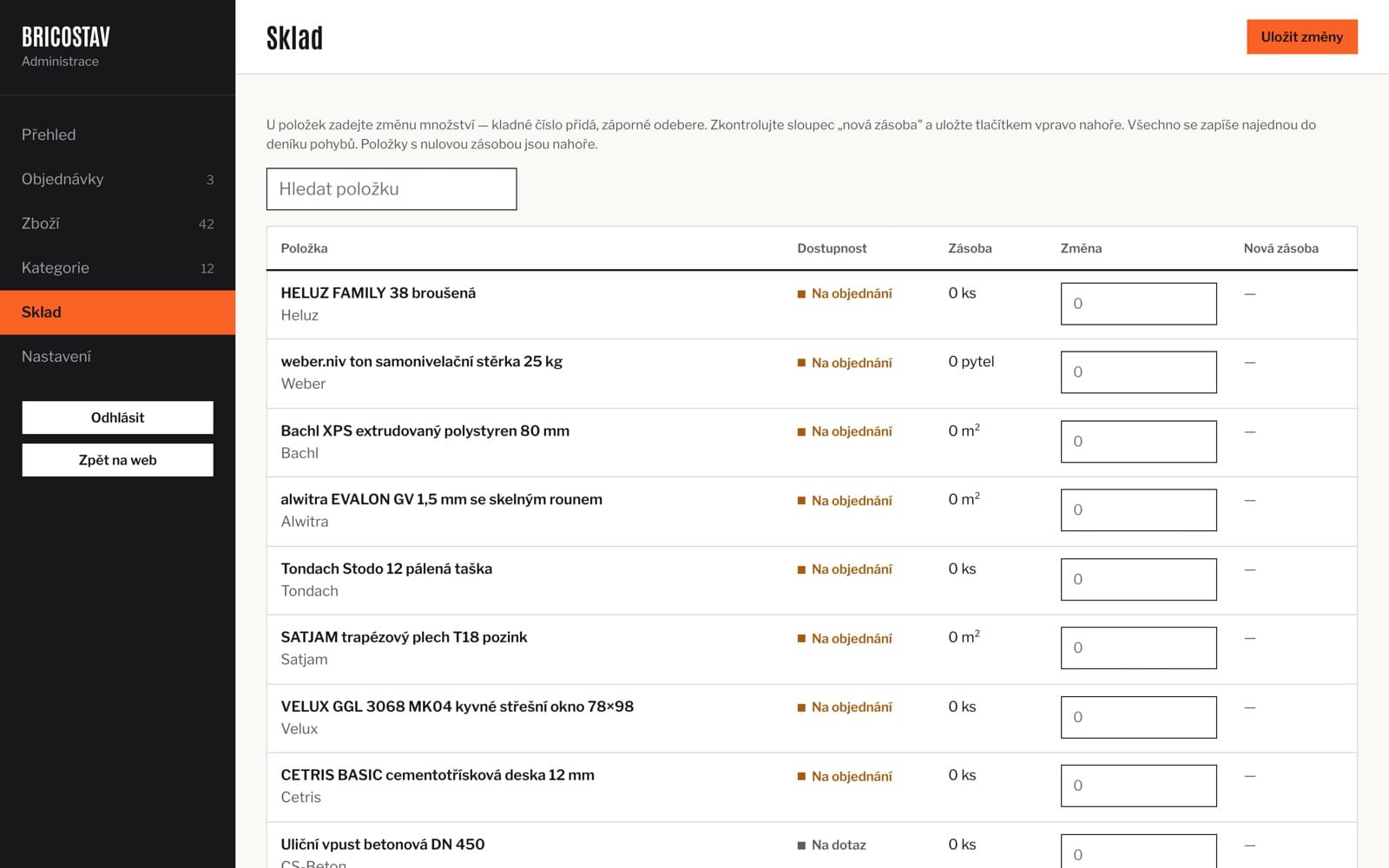Click Na objednání status for VELUX GGL
This screenshot has height=868, width=1389.
[845, 707]
